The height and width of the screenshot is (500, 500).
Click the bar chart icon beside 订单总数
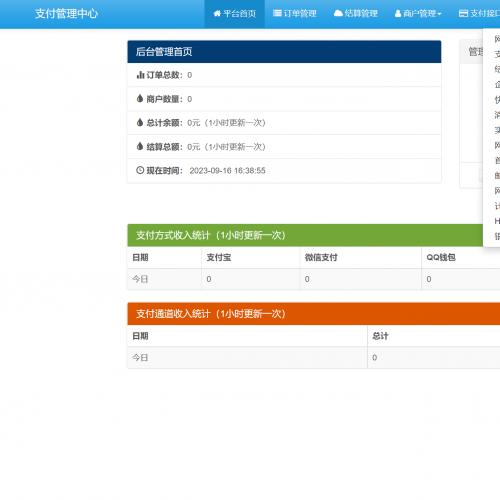[140, 75]
